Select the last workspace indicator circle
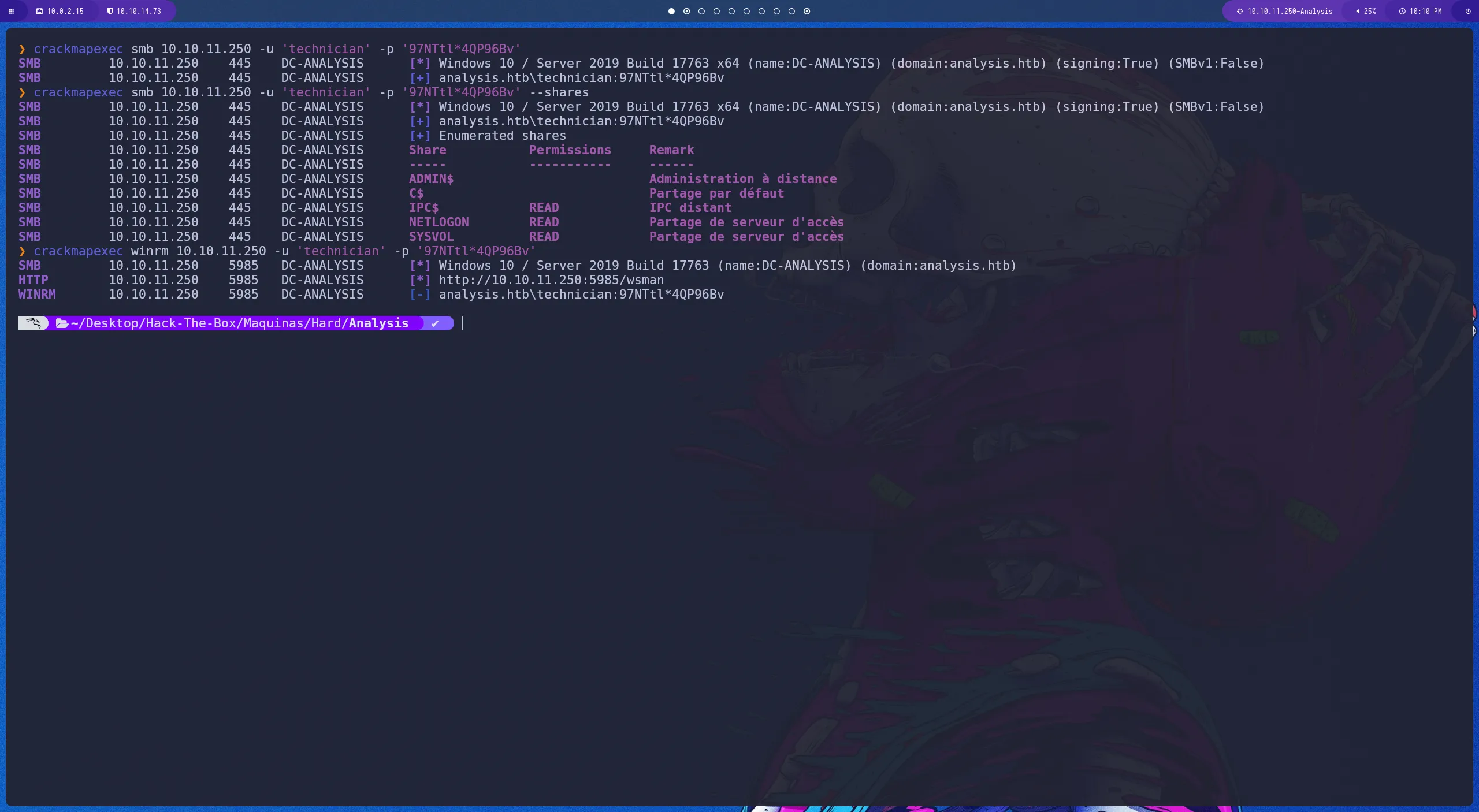 (807, 11)
